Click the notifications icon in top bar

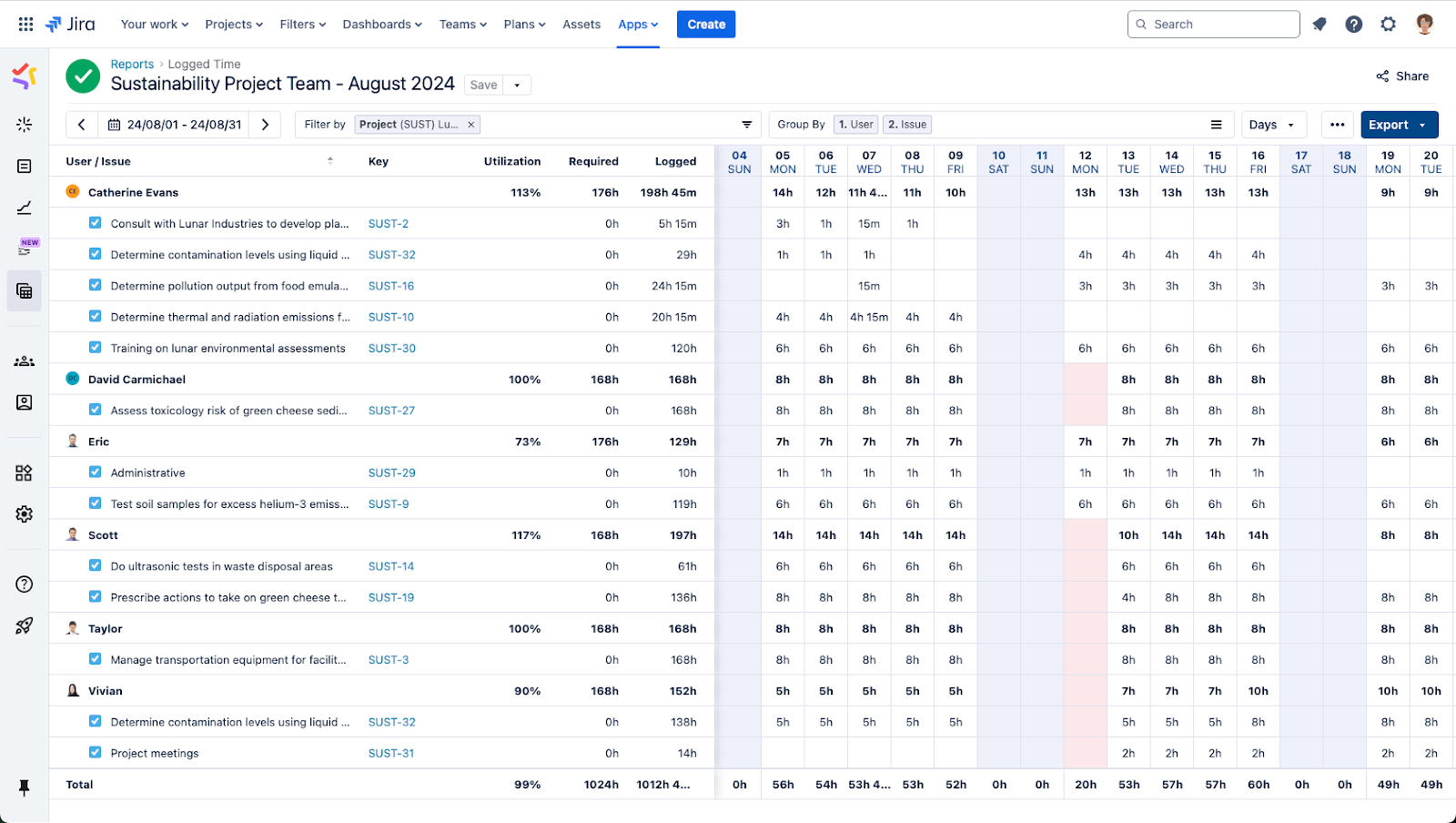click(x=1319, y=25)
